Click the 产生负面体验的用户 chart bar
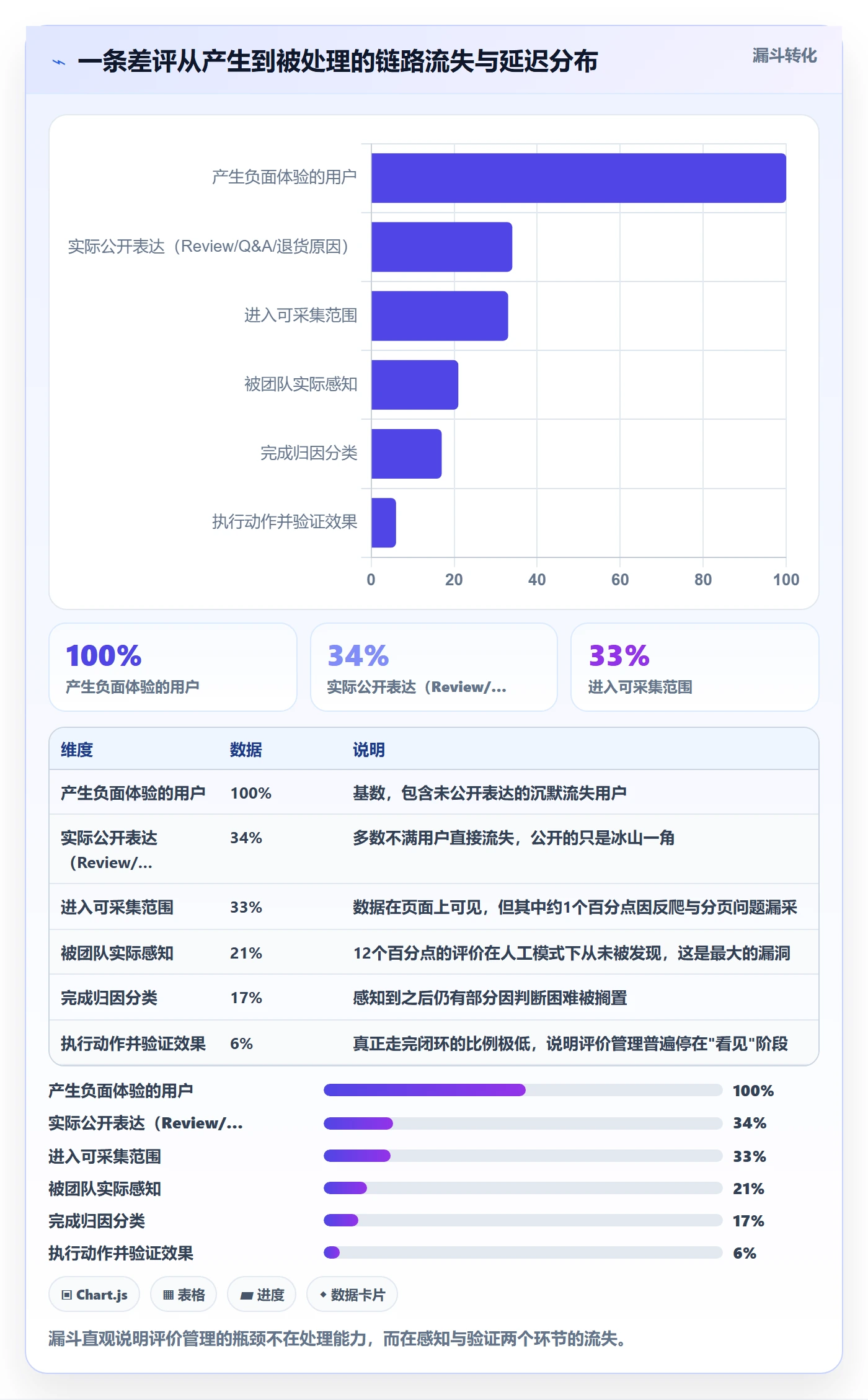This screenshot has width=868, height=1400. point(578,178)
